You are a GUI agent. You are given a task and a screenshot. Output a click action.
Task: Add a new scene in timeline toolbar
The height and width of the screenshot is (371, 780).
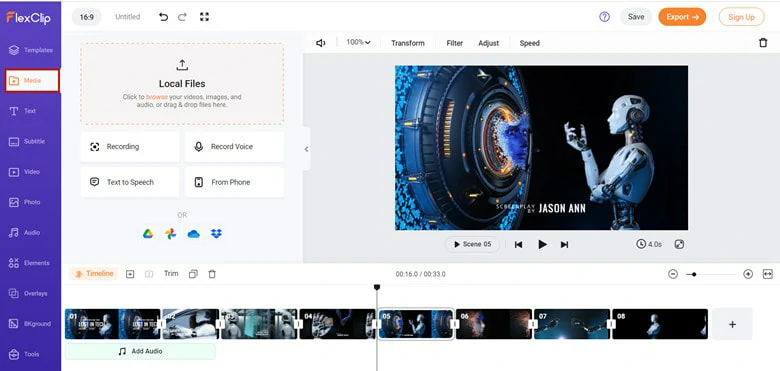[130, 274]
